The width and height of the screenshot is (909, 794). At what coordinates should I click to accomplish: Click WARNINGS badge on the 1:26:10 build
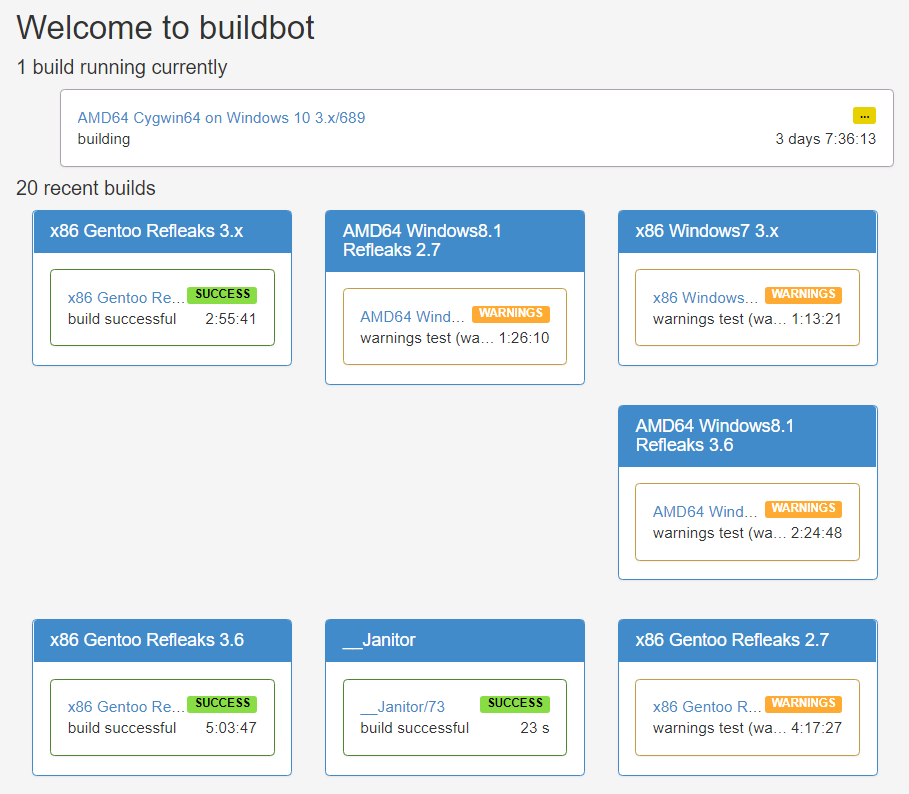pos(511,314)
